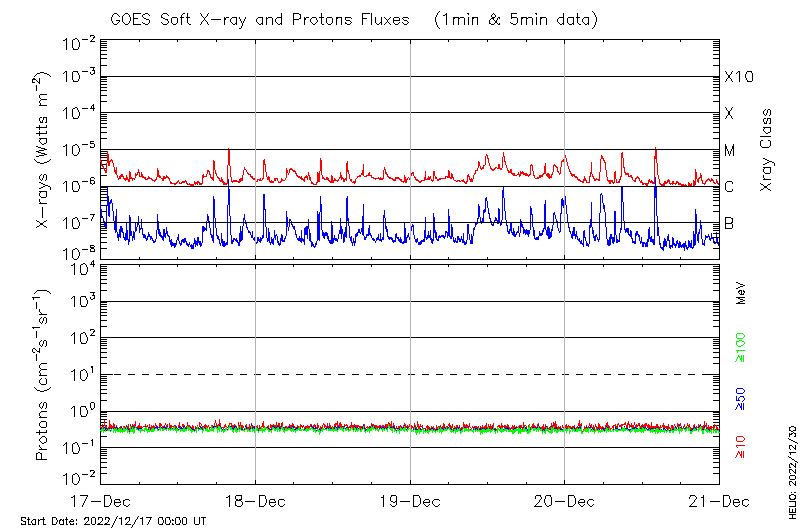Click the C flare class label

point(729,187)
